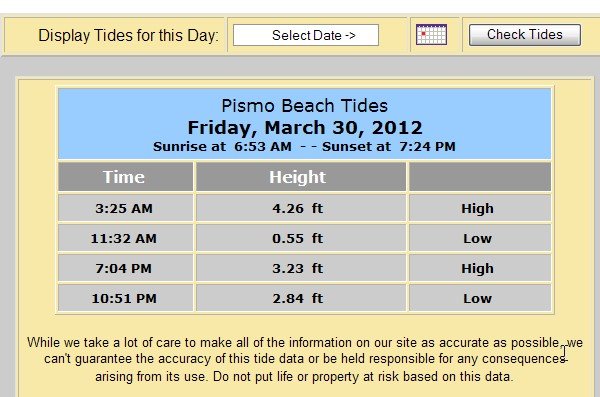Click the Select Date input field
Image resolution: width=600 pixels, height=397 pixels.
pos(306,35)
